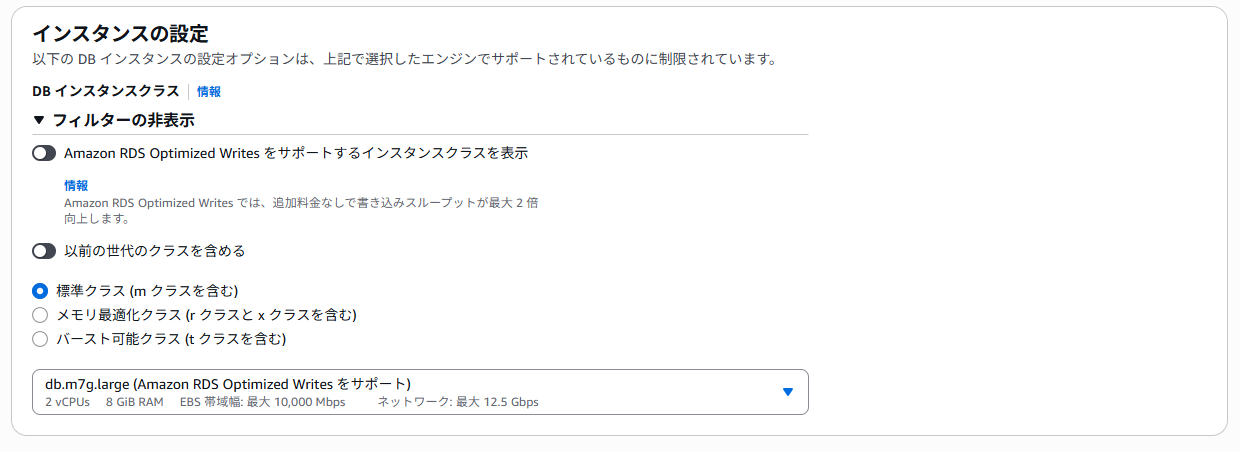Click the 以前の世代のクラスを含める label text

[x=154, y=251]
